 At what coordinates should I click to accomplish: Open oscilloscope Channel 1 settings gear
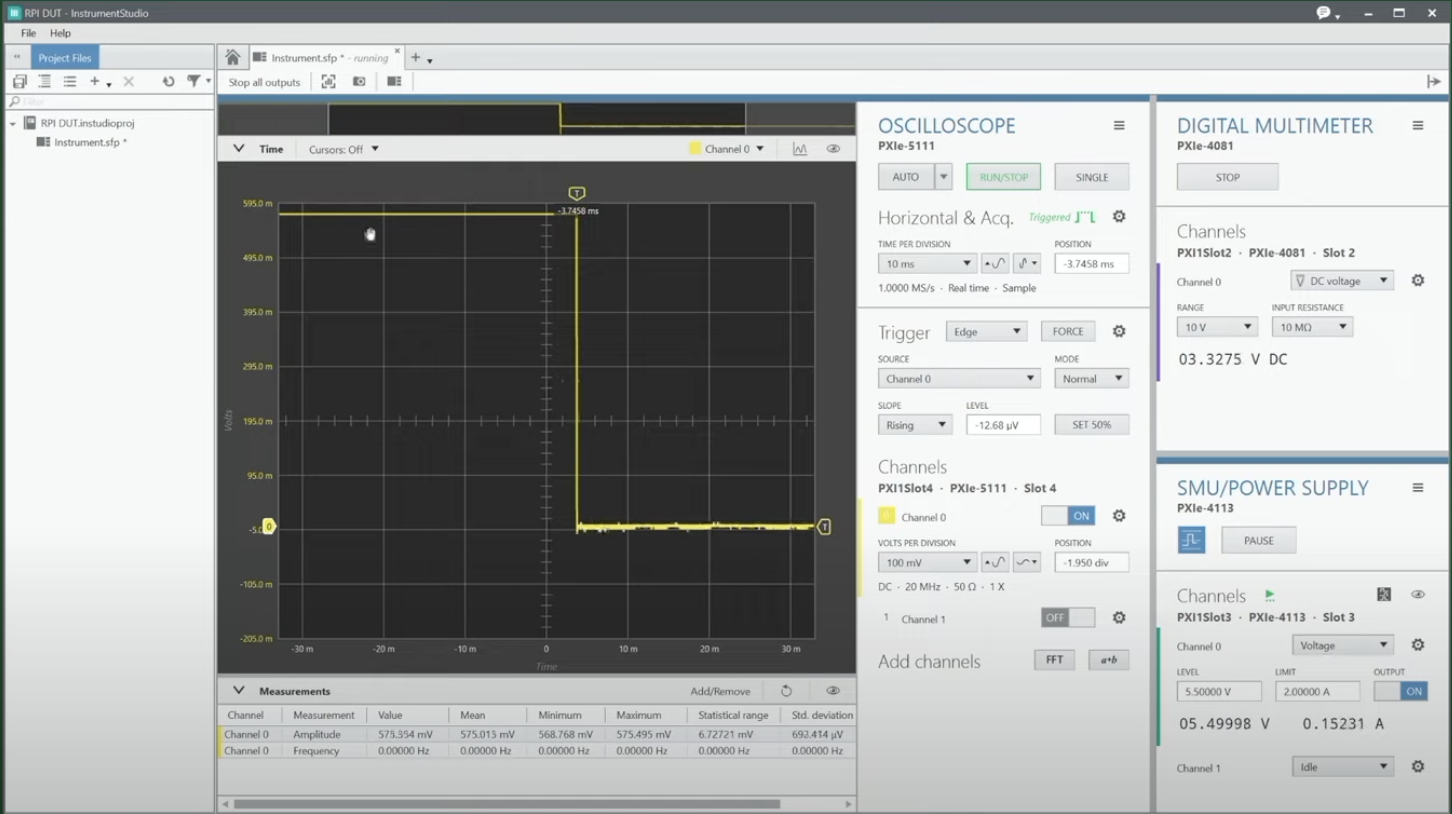coord(1119,618)
